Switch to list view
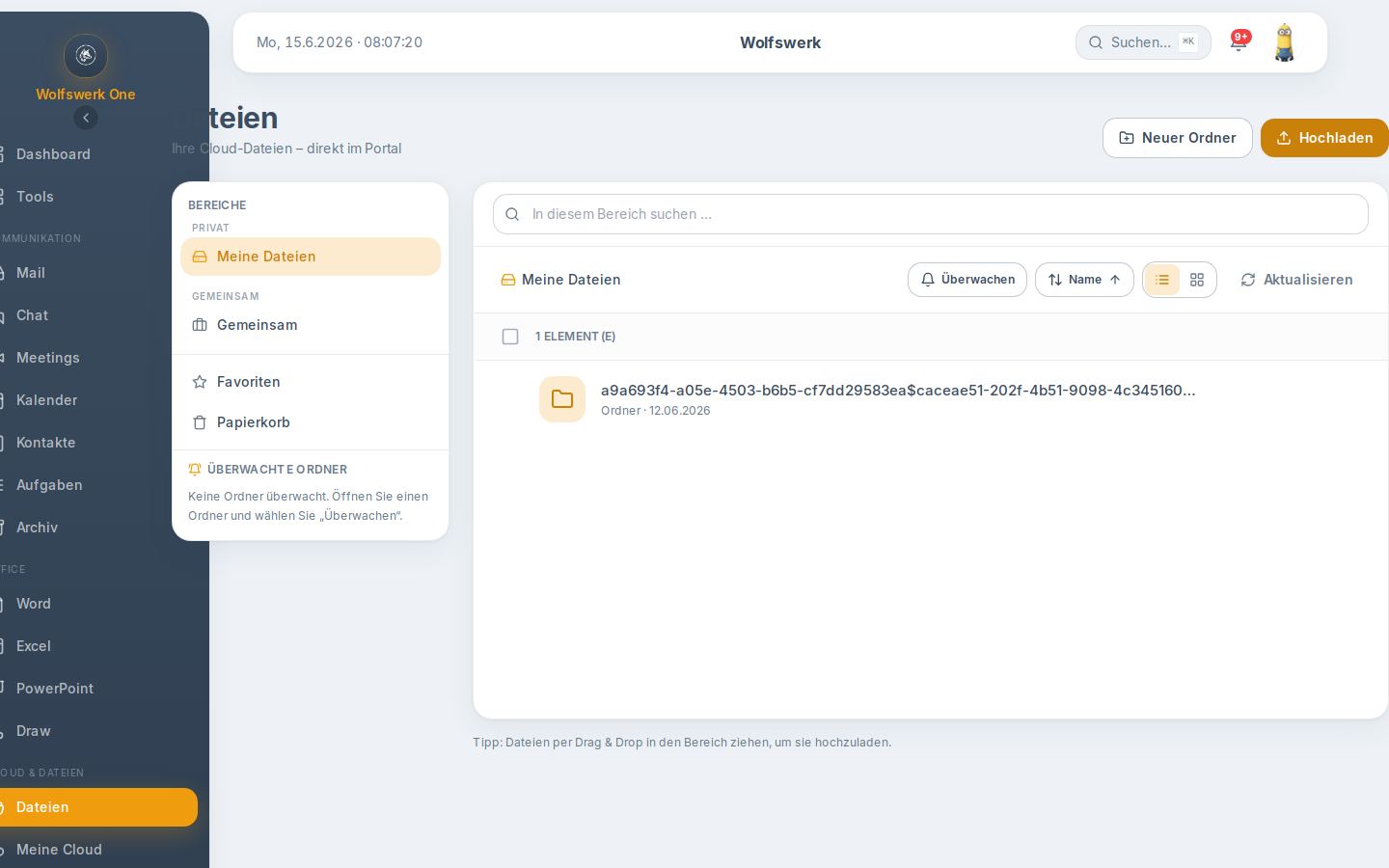 [1162, 280]
